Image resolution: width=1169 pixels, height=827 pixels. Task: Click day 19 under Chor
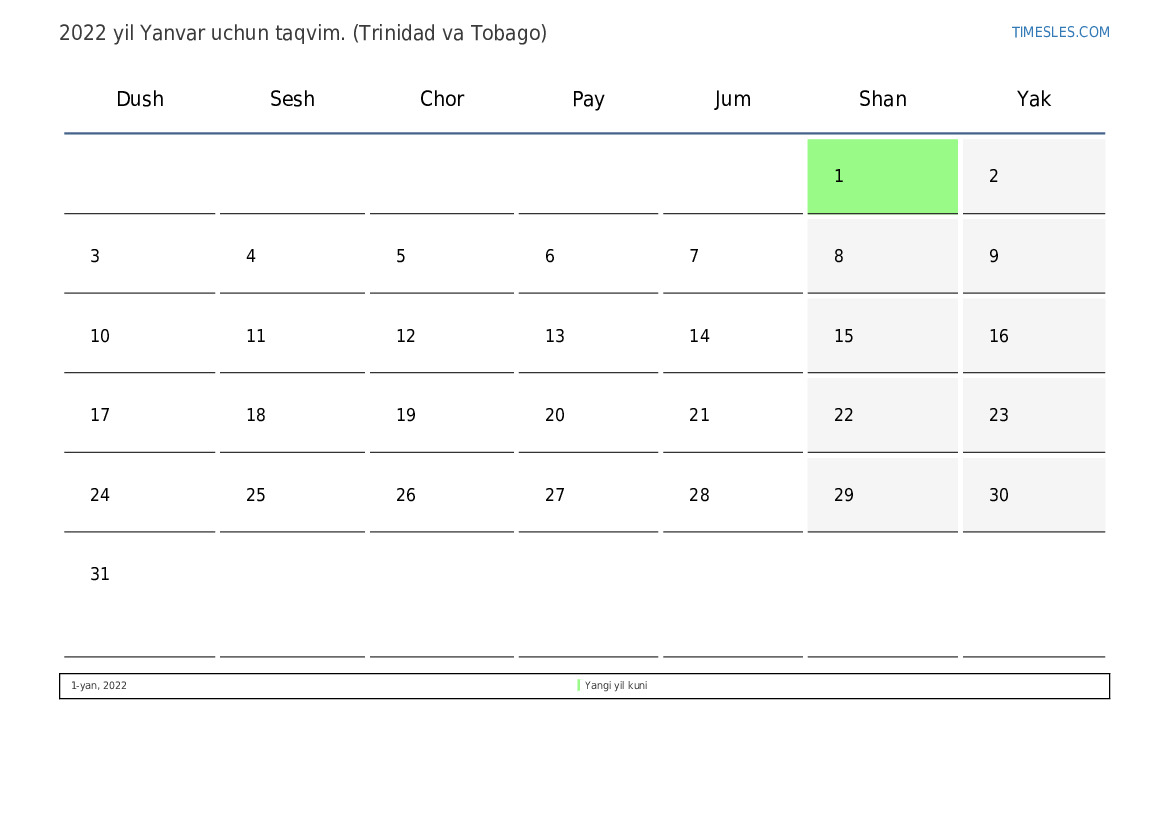tap(441, 415)
